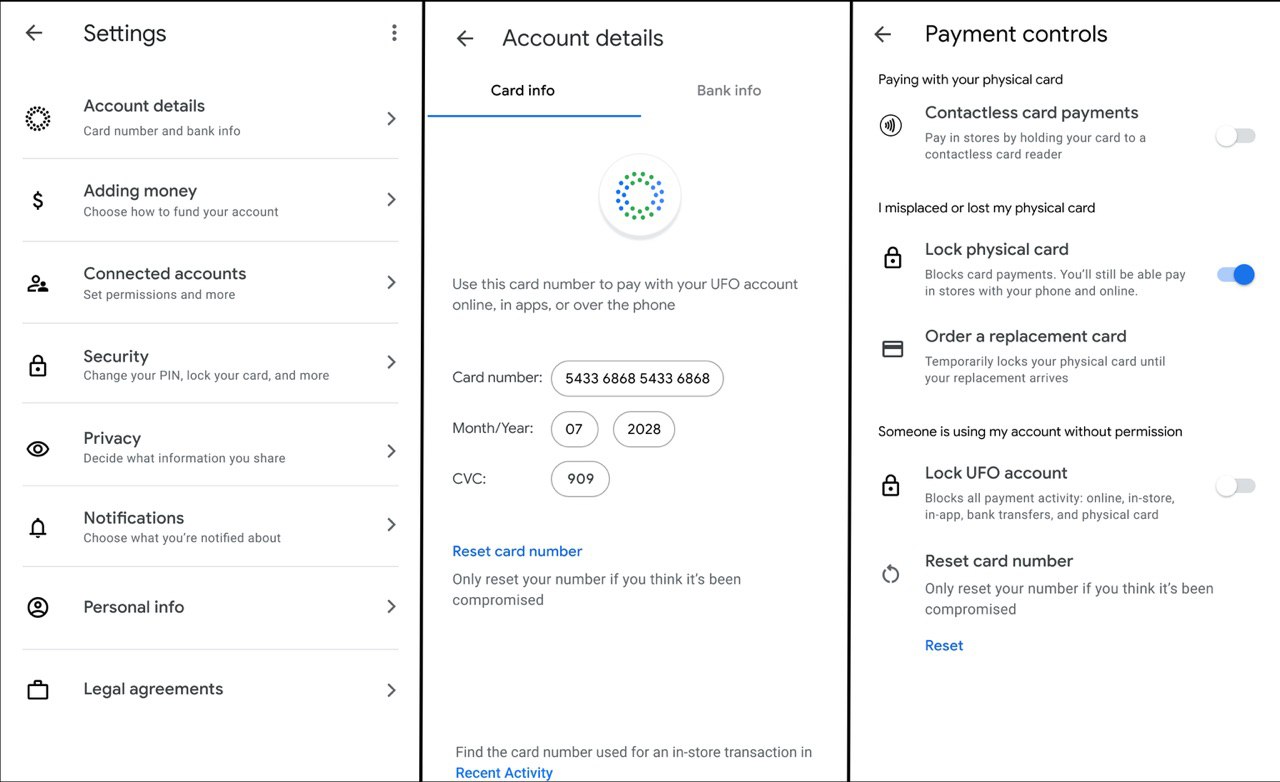Click the Privacy eye icon
This screenshot has height=782, width=1280.
tap(38, 449)
